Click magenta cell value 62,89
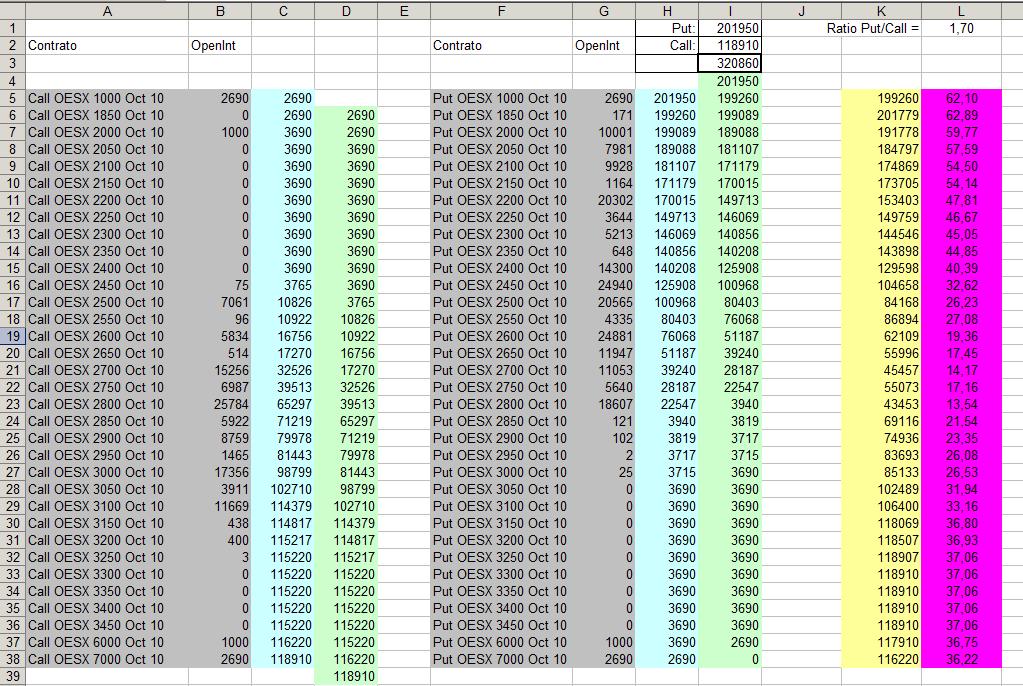 tap(961, 115)
